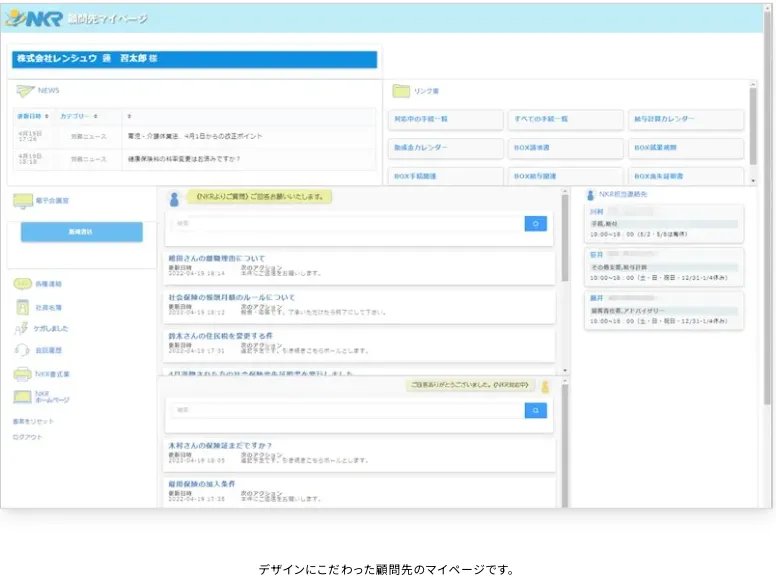Click the 株式会社レンシュウ name banner
776x587 pixels.
tap(194, 59)
